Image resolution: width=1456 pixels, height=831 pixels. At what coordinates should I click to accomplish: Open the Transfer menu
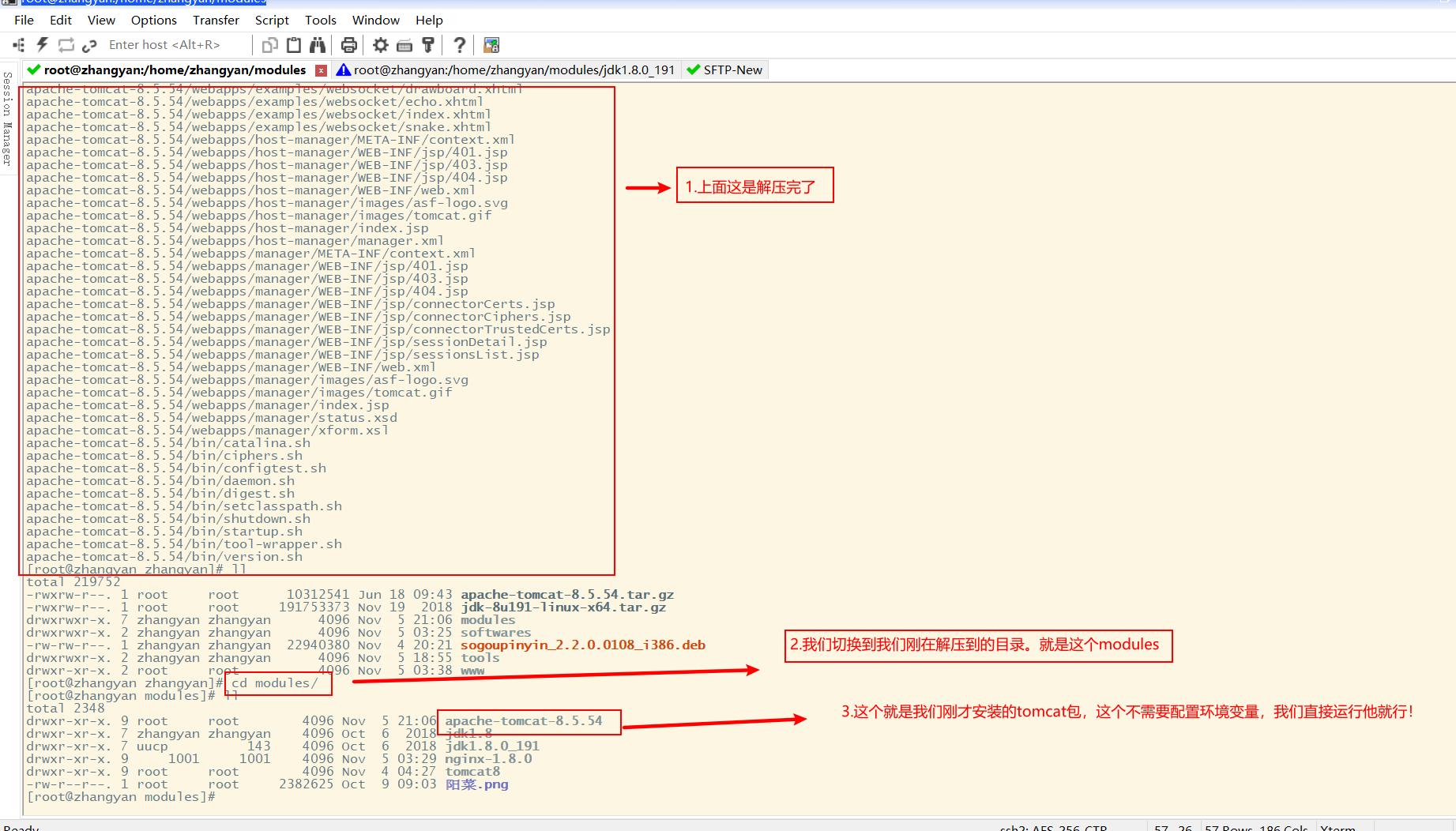click(x=216, y=20)
